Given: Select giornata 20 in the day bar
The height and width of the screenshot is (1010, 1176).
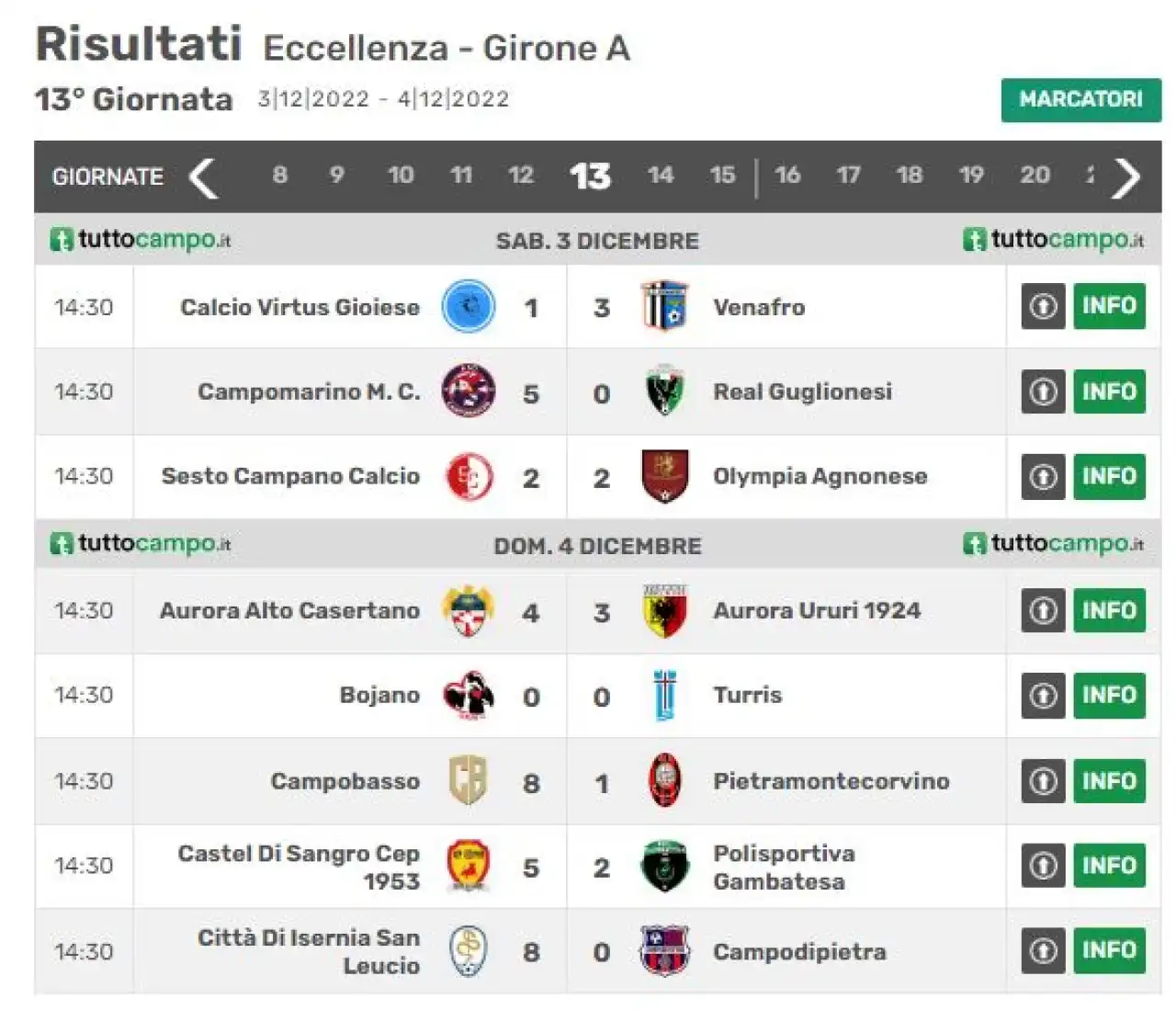Looking at the screenshot, I should coord(1035,175).
